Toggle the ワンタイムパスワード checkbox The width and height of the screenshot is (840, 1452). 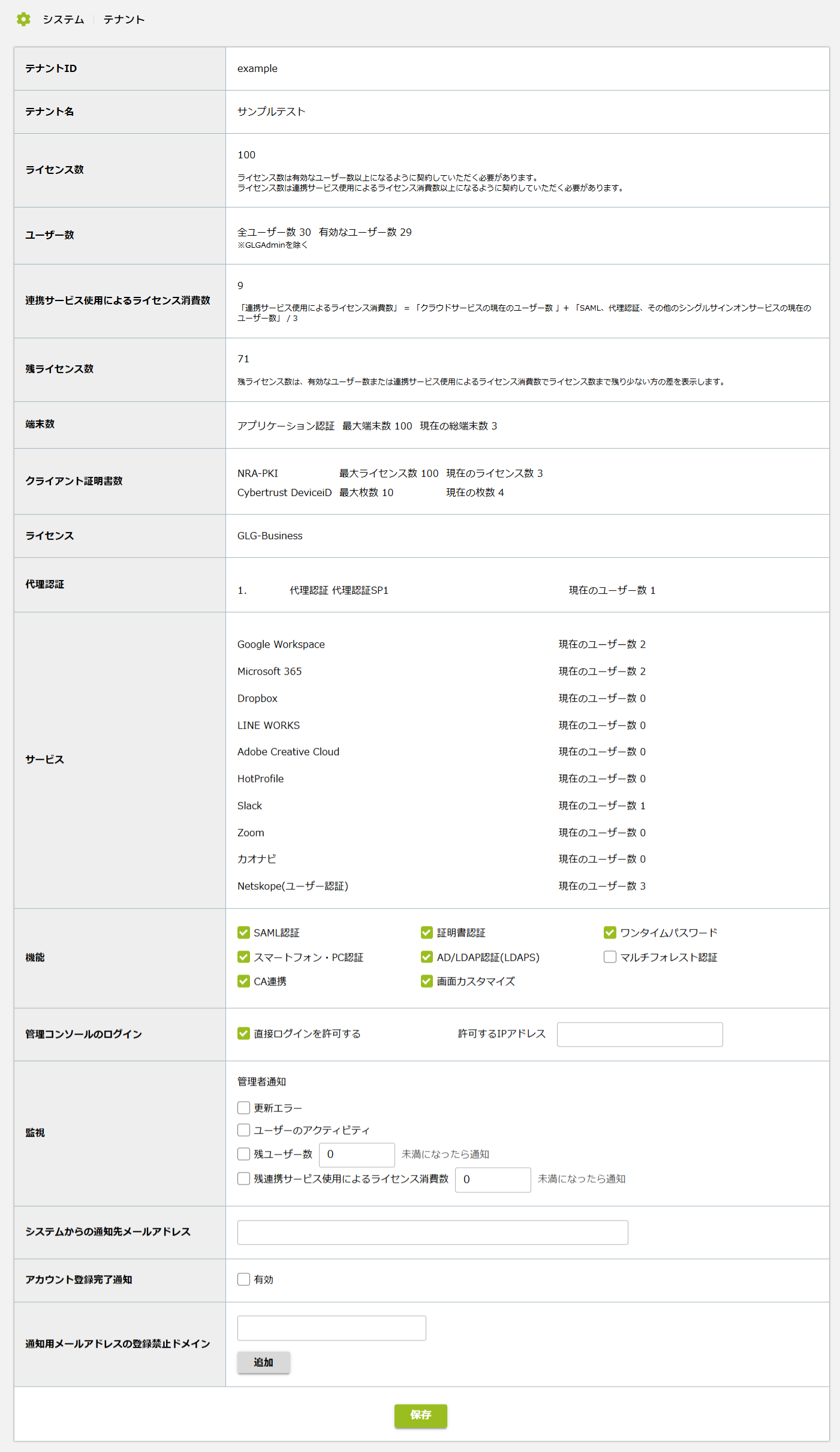tap(610, 933)
